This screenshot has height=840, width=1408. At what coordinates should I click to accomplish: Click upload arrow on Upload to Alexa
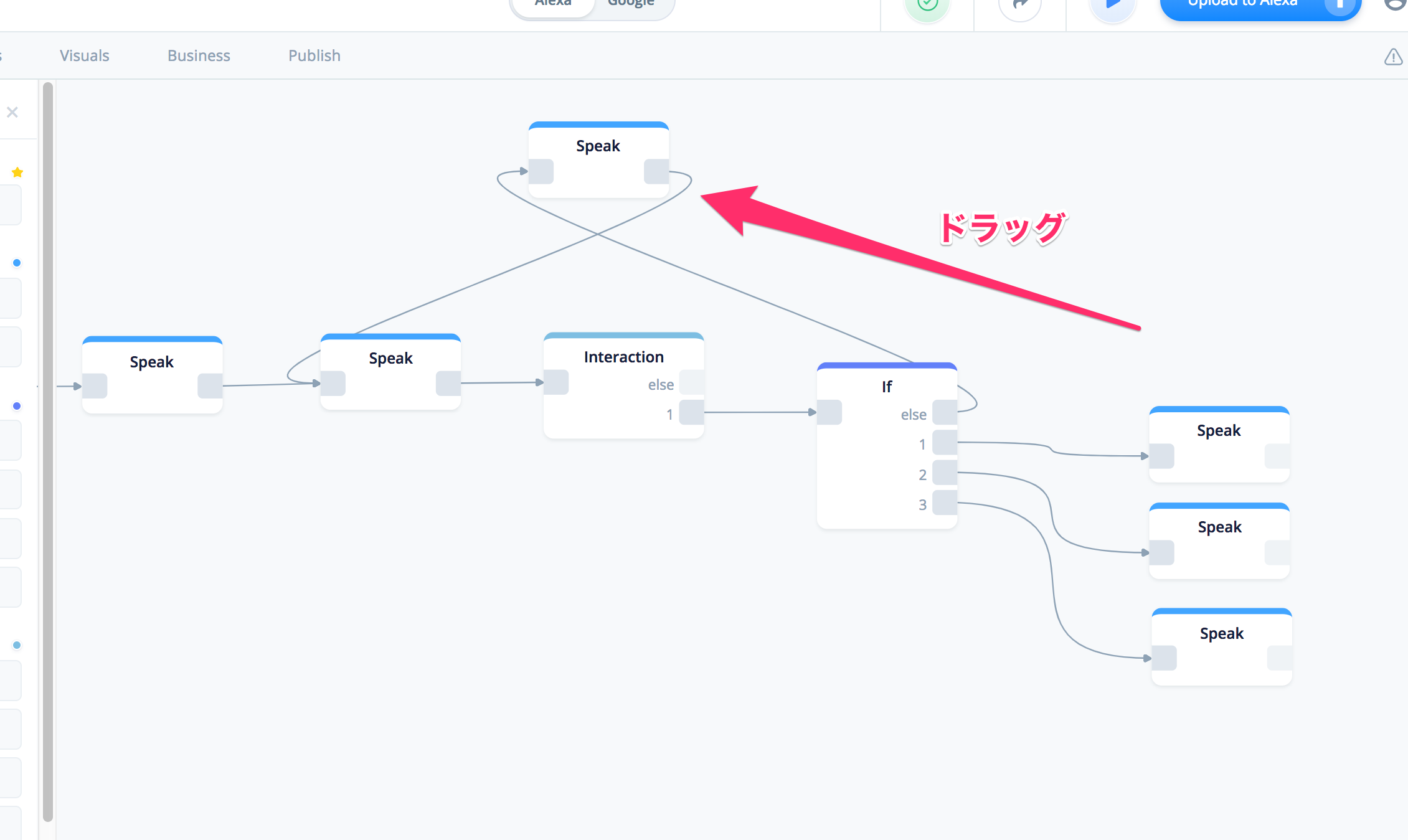pyautogui.click(x=1339, y=5)
